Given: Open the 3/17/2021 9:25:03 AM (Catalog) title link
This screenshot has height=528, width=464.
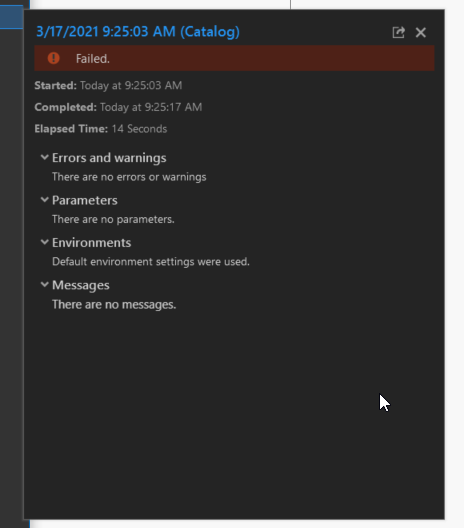Looking at the screenshot, I should click(x=138, y=32).
